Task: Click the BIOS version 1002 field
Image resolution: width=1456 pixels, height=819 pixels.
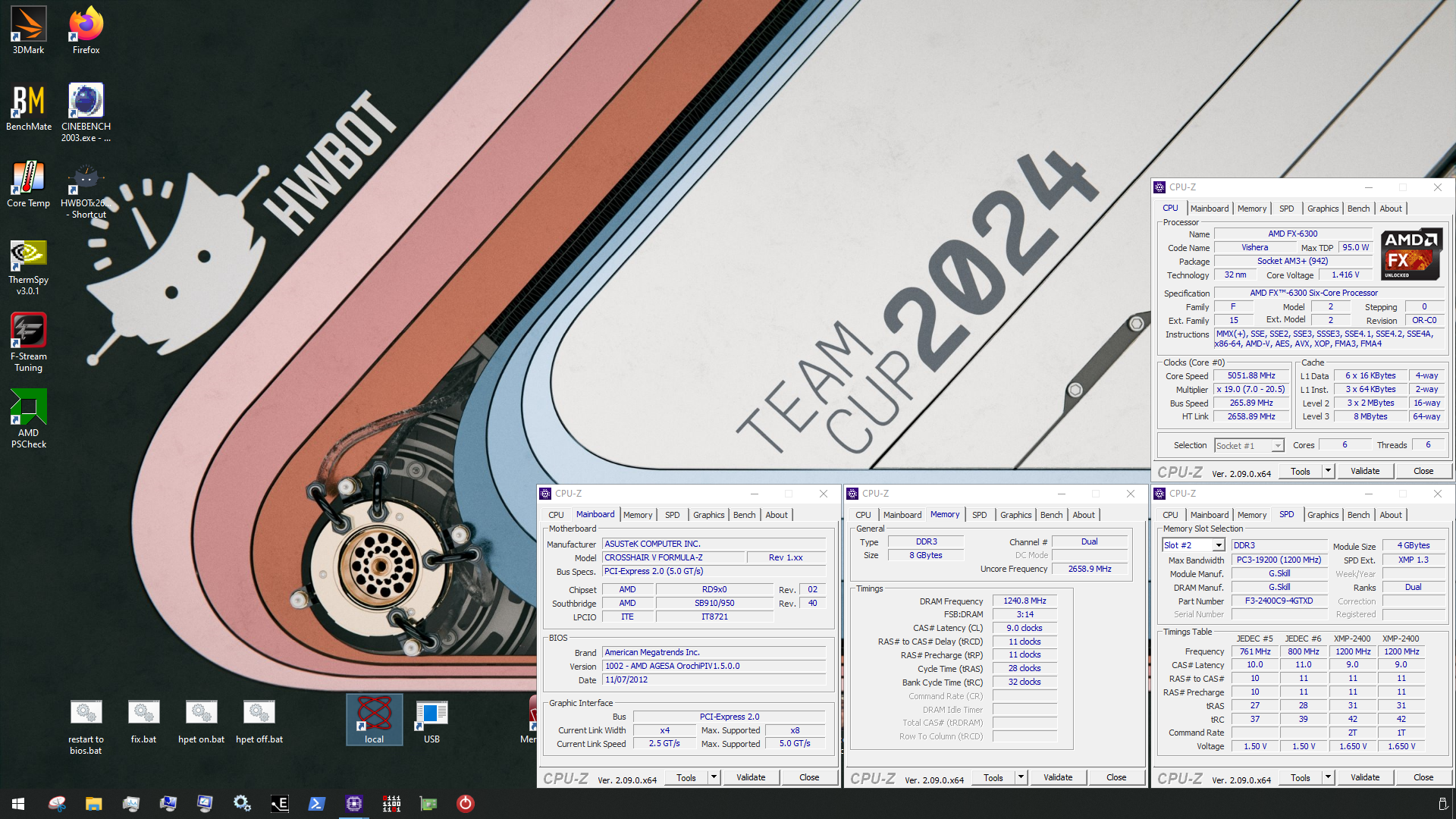Action: (714, 666)
